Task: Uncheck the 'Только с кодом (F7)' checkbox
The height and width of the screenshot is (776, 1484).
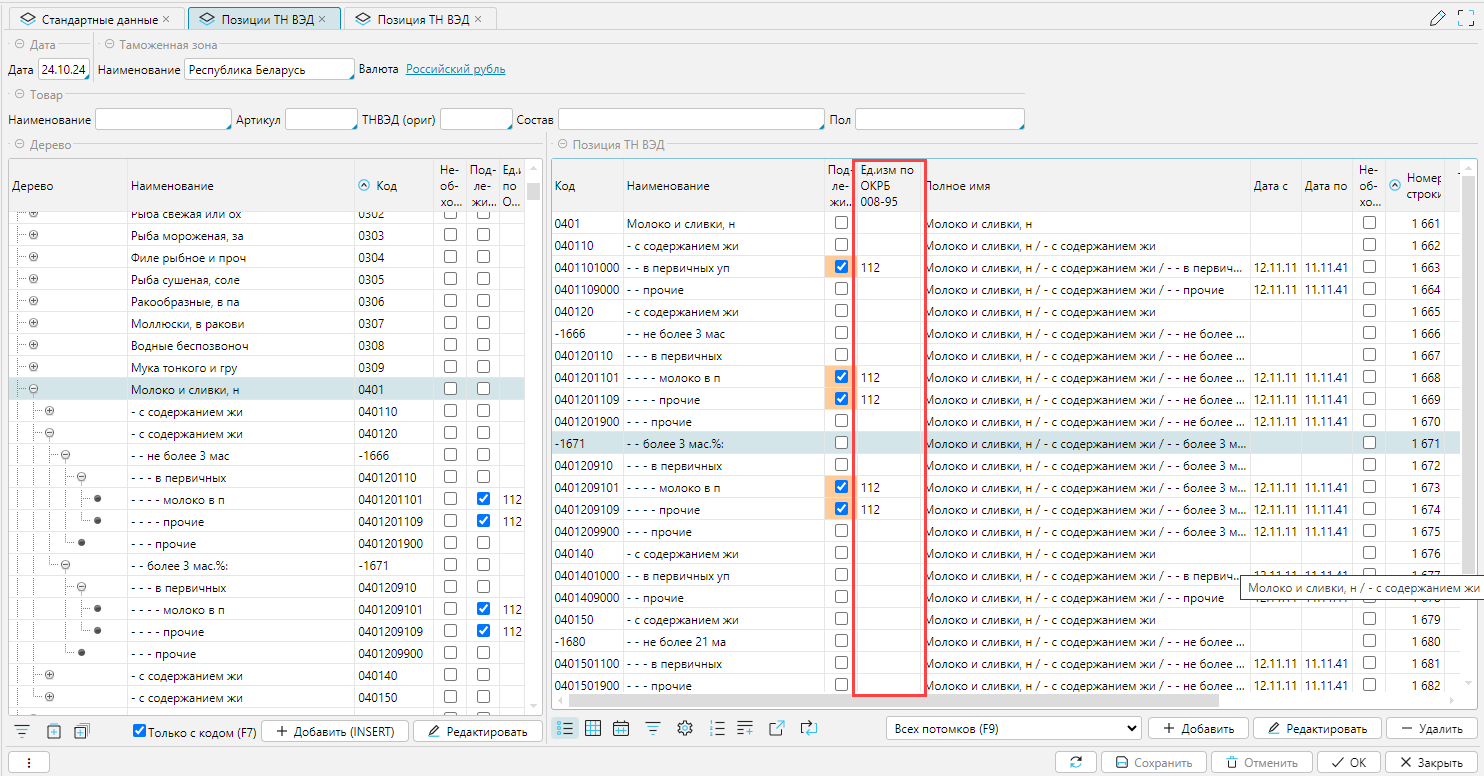Action: (140, 731)
